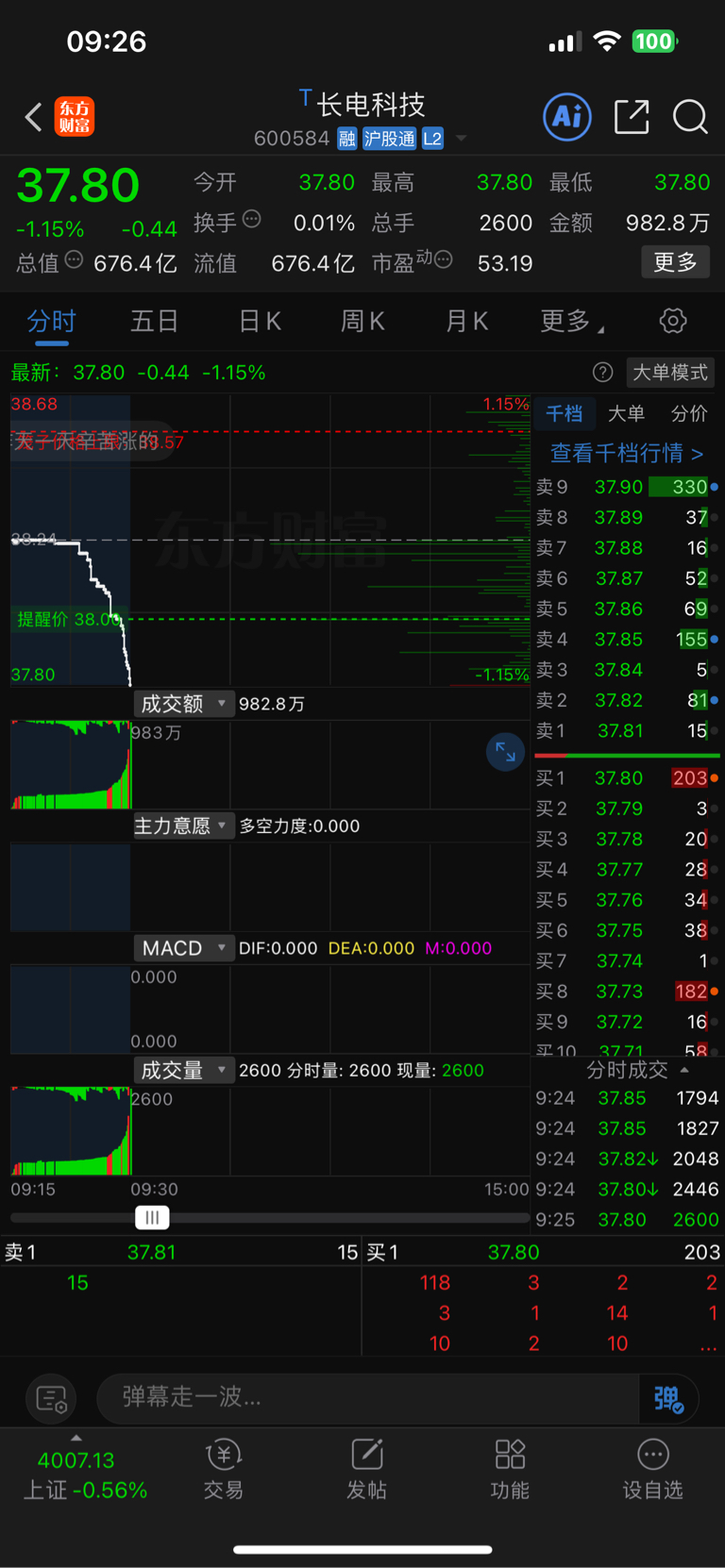Tap the share export icon
Image resolution: width=725 pixels, height=1568 pixels.
point(632,117)
